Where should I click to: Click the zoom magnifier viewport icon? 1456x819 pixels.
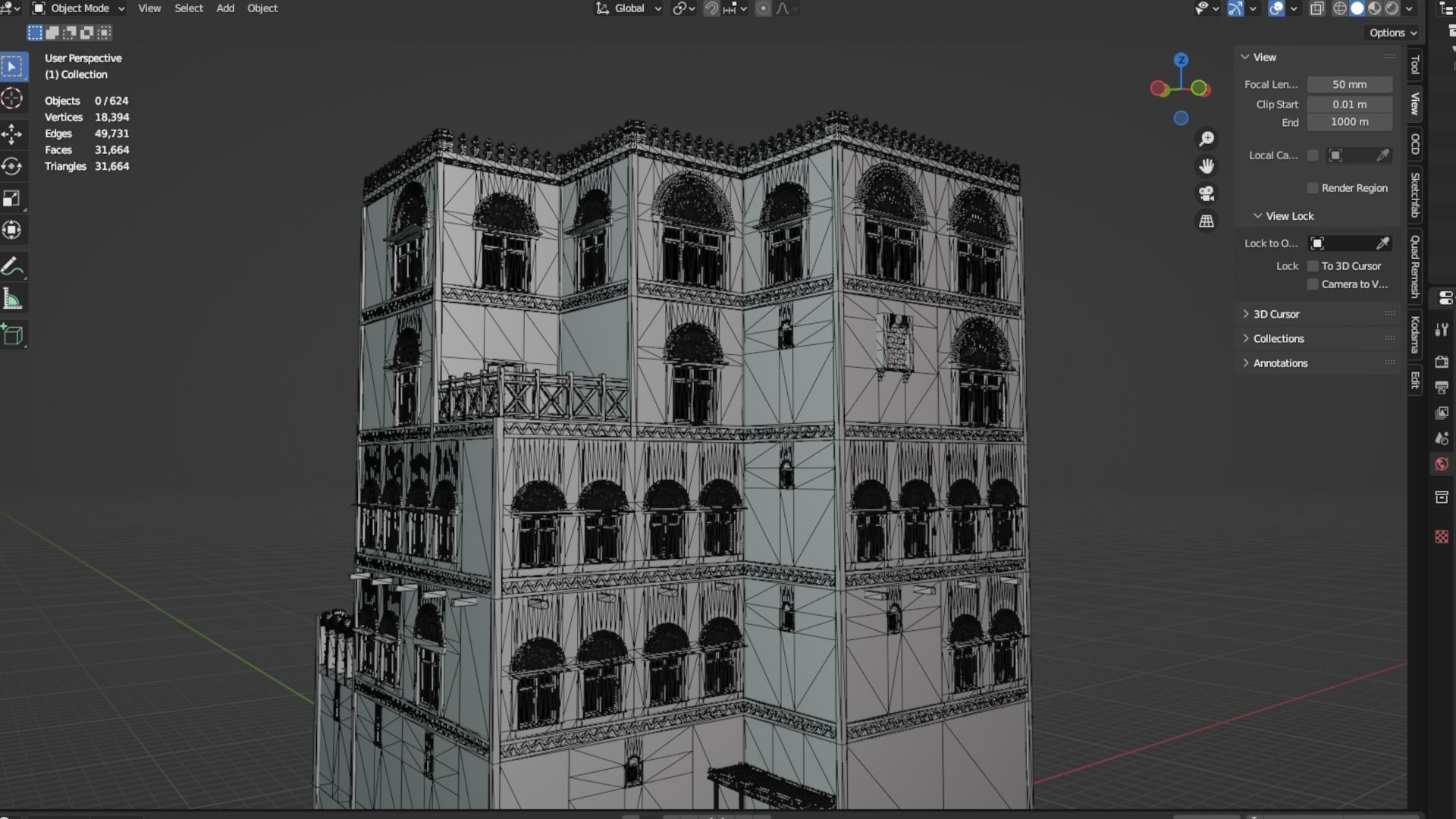click(x=1207, y=139)
